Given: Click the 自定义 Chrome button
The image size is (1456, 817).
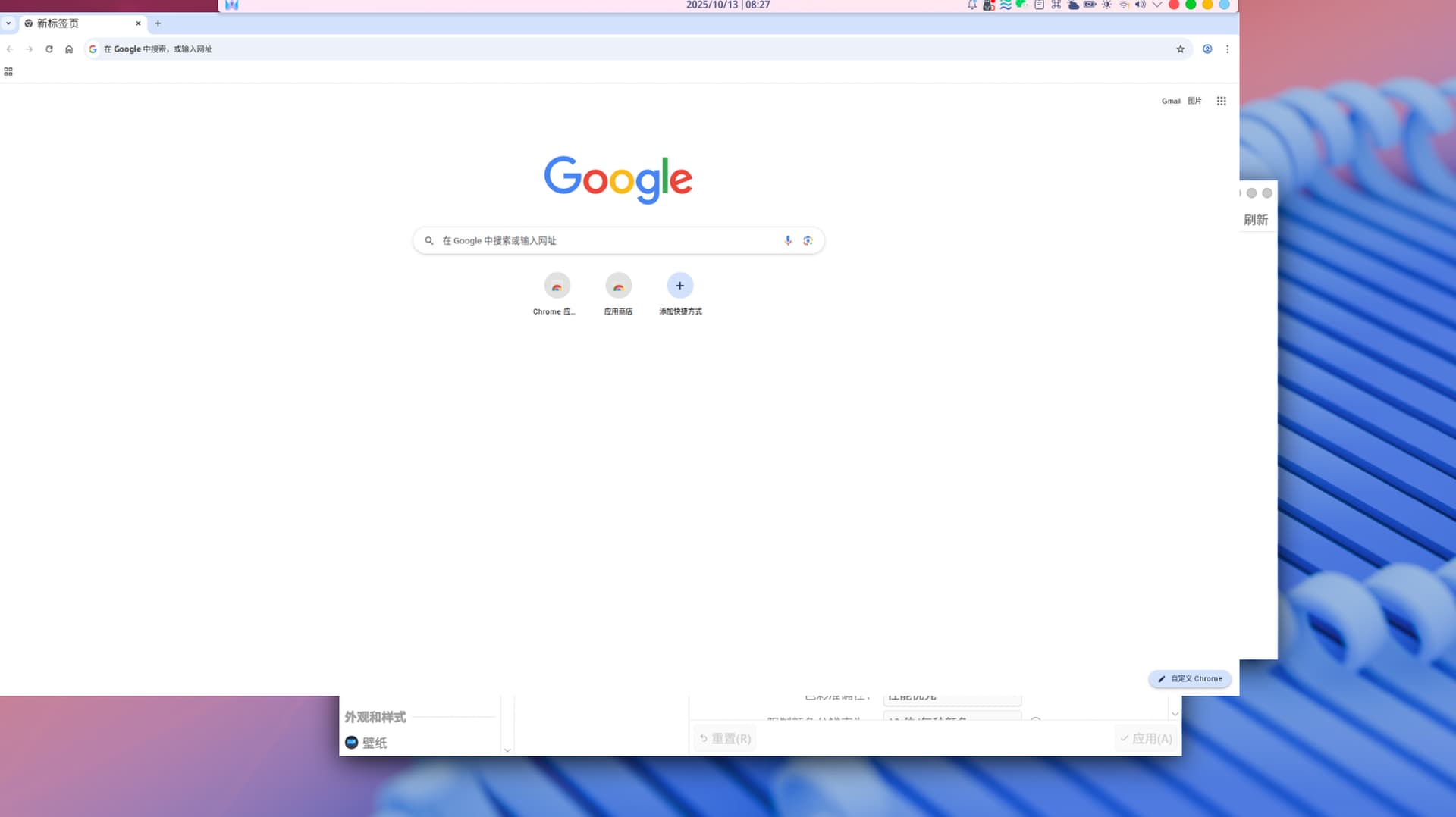Looking at the screenshot, I should point(1189,679).
